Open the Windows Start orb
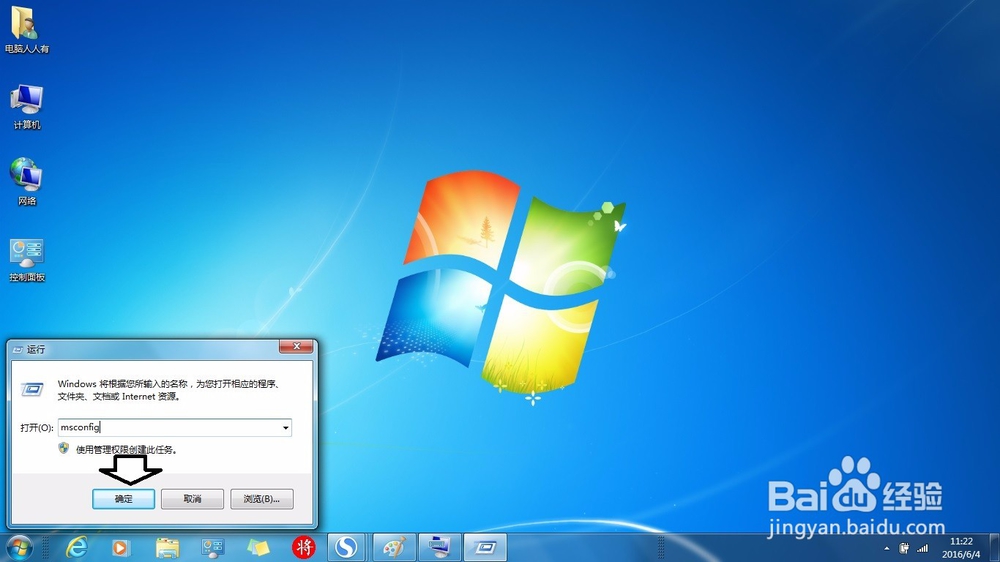 pyautogui.click(x=19, y=547)
